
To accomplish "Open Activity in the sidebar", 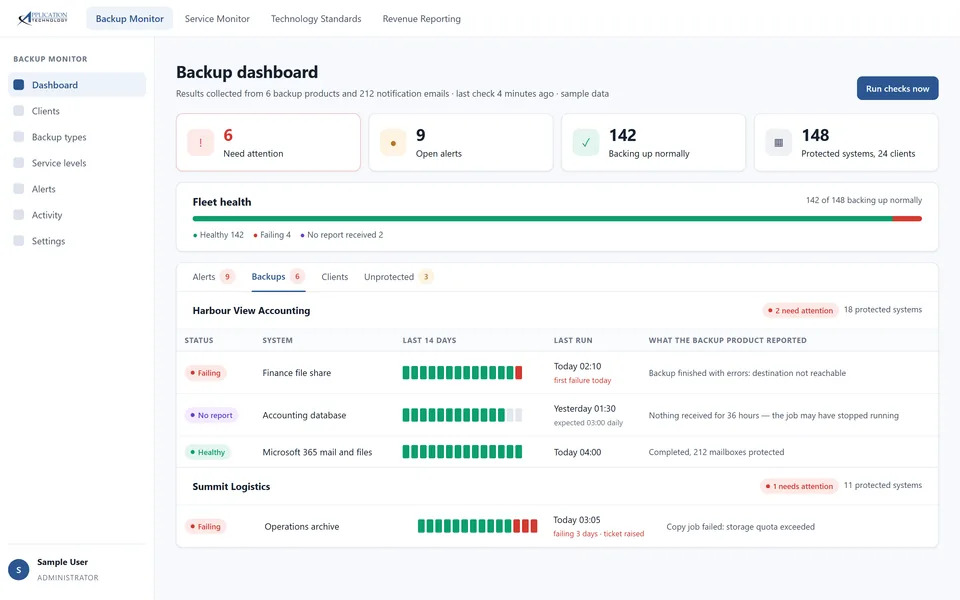I will coord(77,215).
